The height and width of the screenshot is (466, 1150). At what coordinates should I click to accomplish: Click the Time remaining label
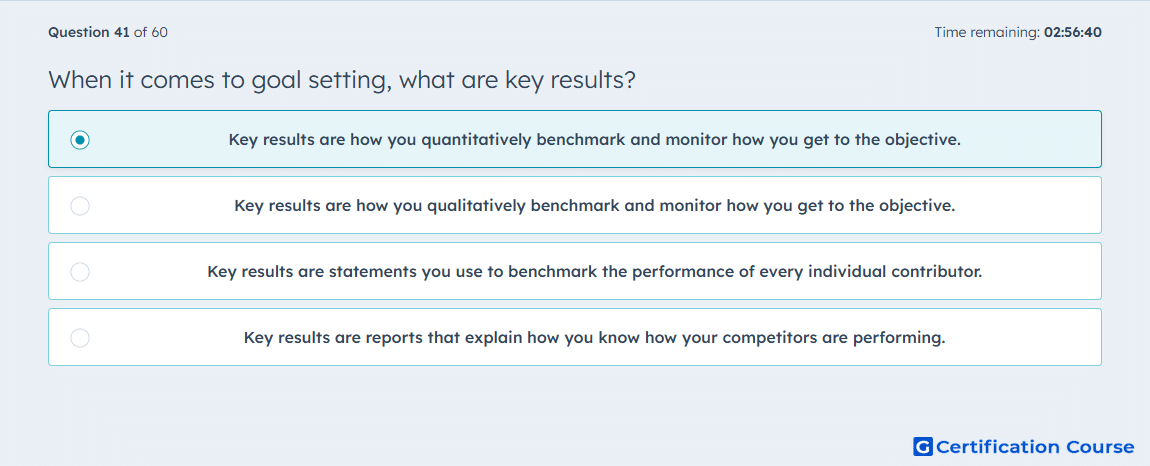[987, 32]
